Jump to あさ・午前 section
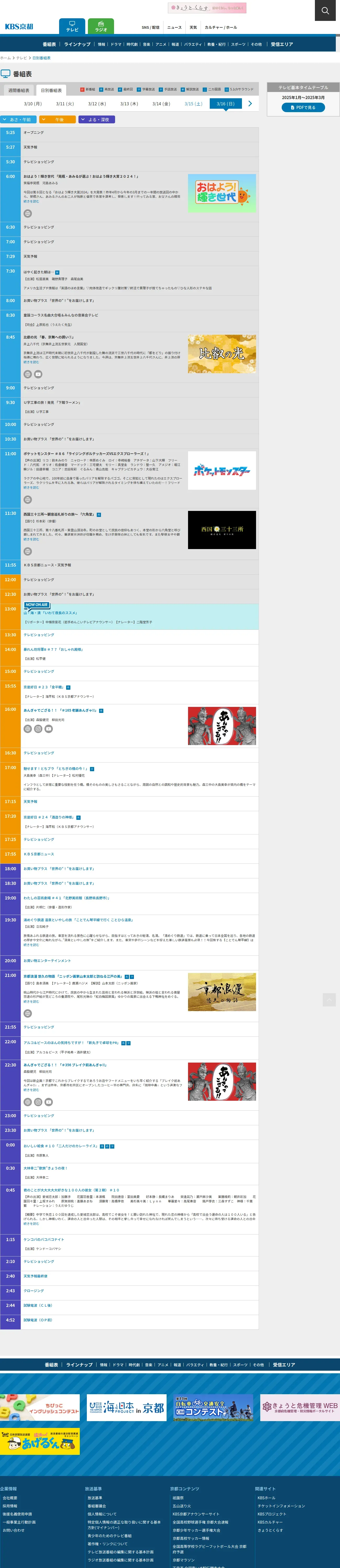This screenshot has height=1568, width=340. tap(18, 120)
